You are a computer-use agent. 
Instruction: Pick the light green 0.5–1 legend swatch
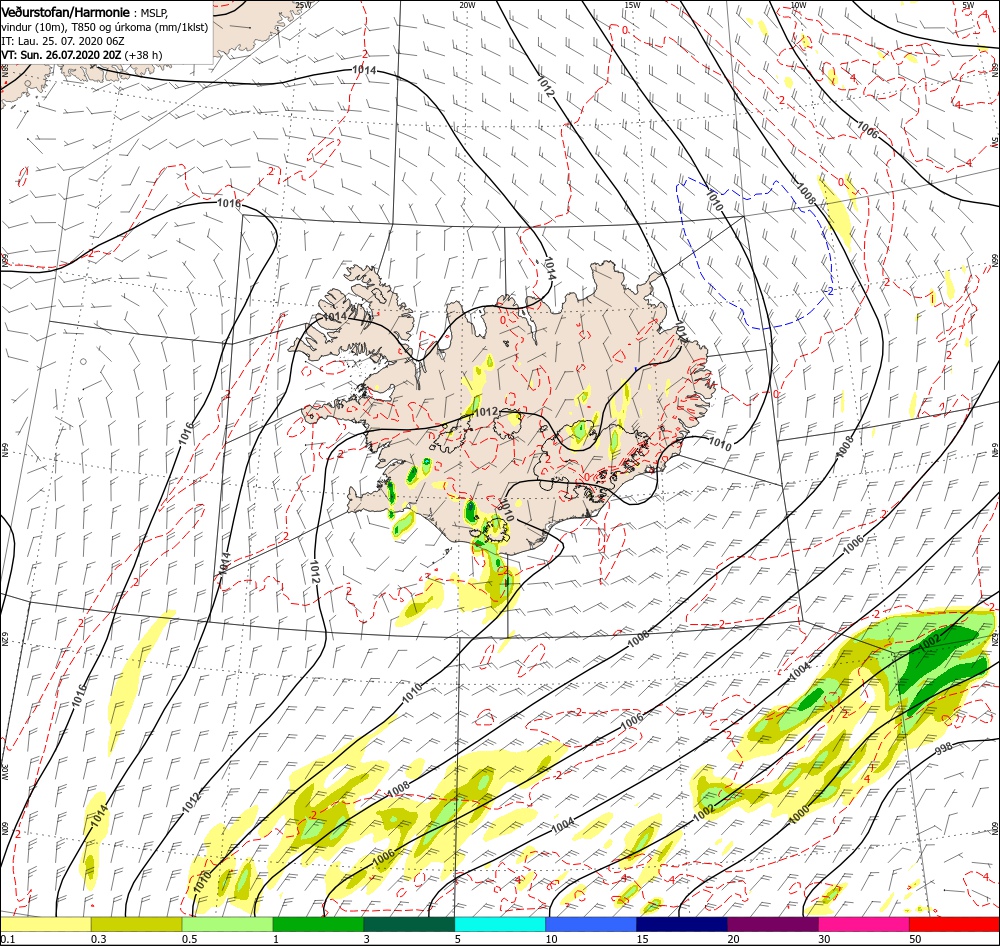(x=227, y=924)
